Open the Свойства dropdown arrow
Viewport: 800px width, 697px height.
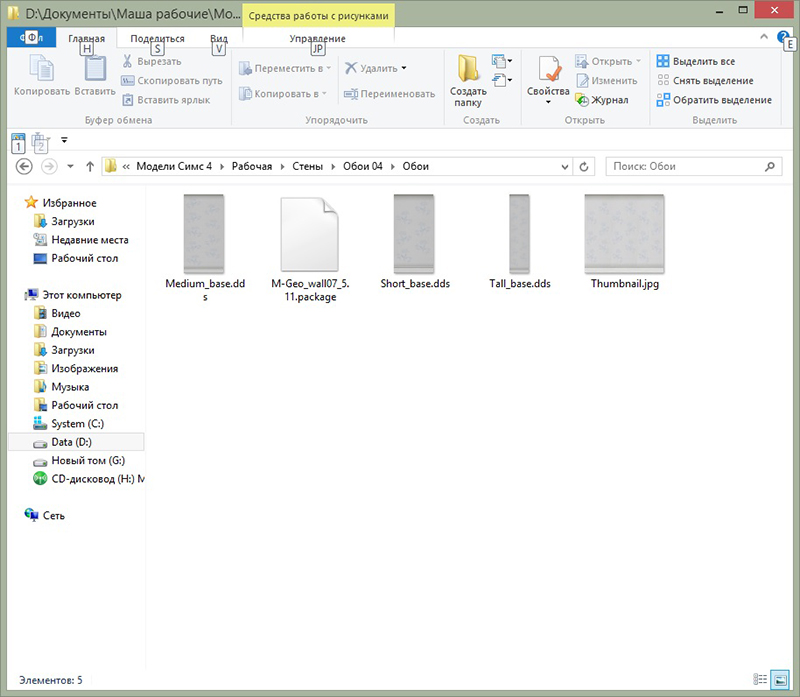point(548,102)
